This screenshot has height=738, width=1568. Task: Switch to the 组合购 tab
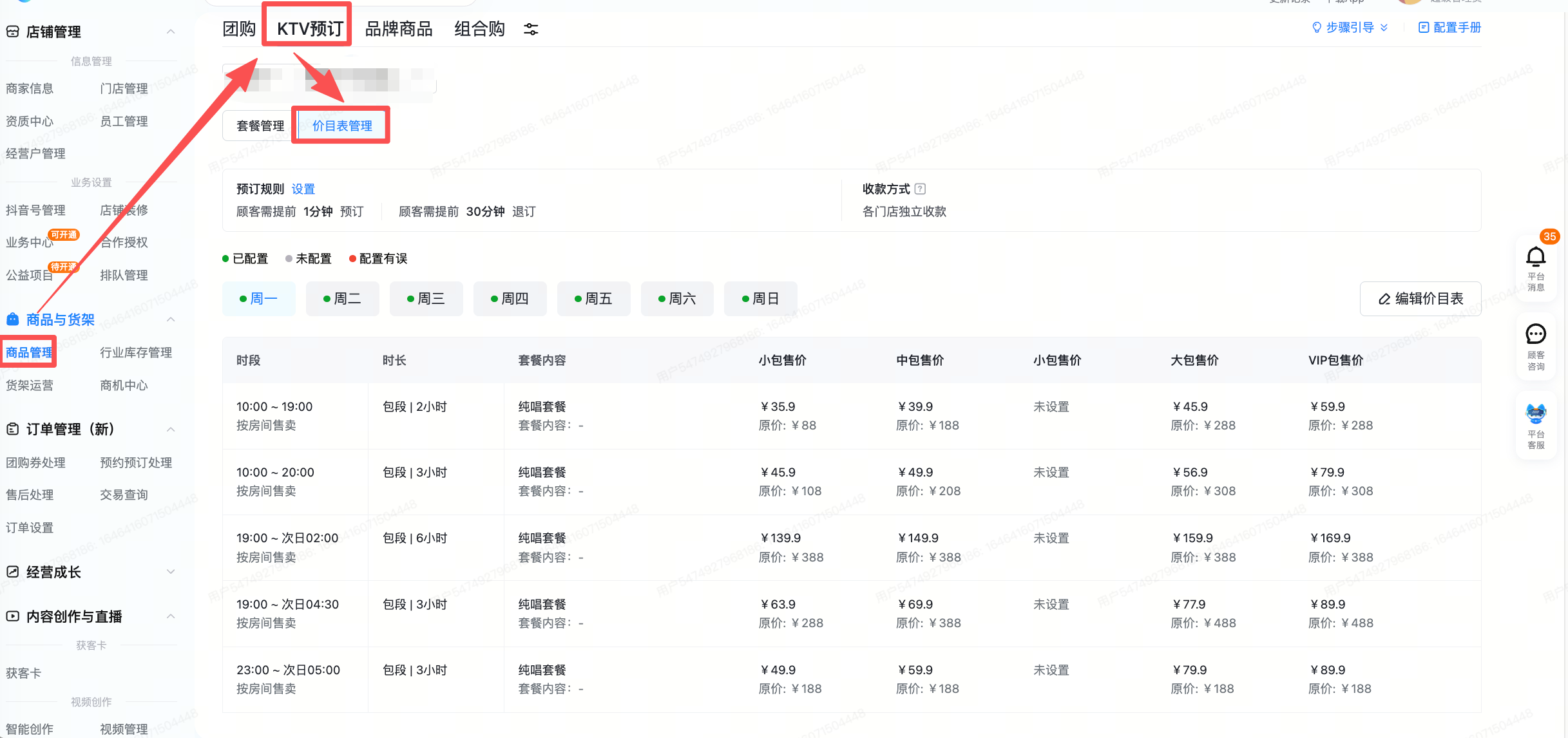tap(479, 29)
